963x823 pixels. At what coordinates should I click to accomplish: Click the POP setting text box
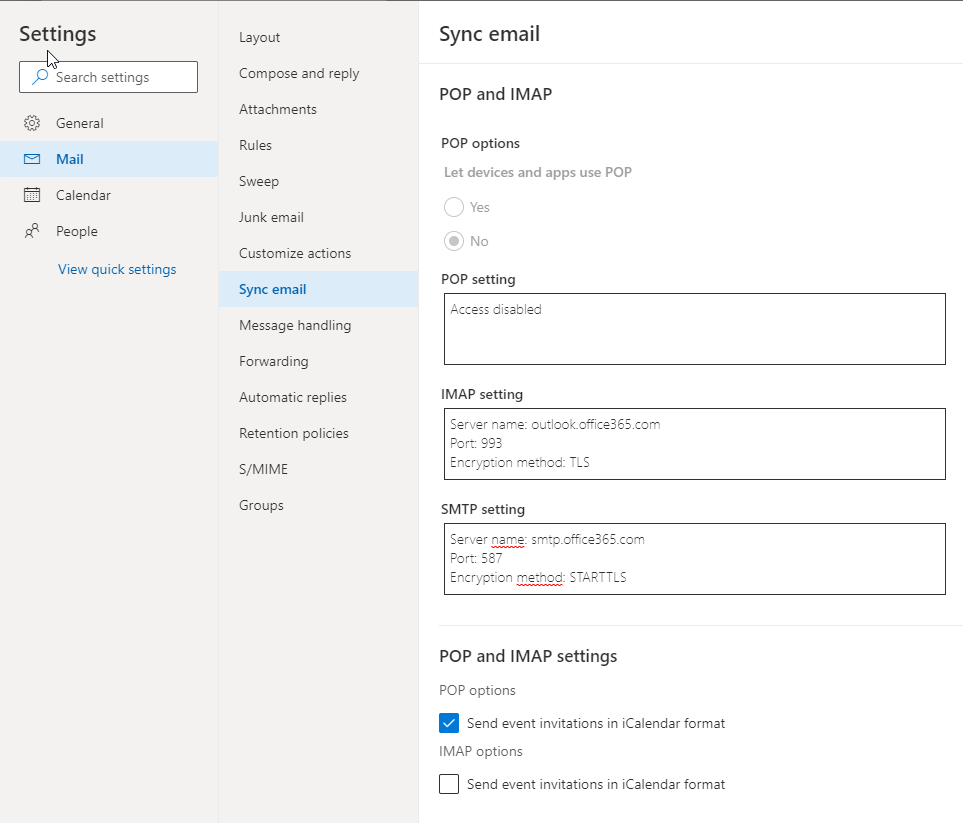pos(695,329)
